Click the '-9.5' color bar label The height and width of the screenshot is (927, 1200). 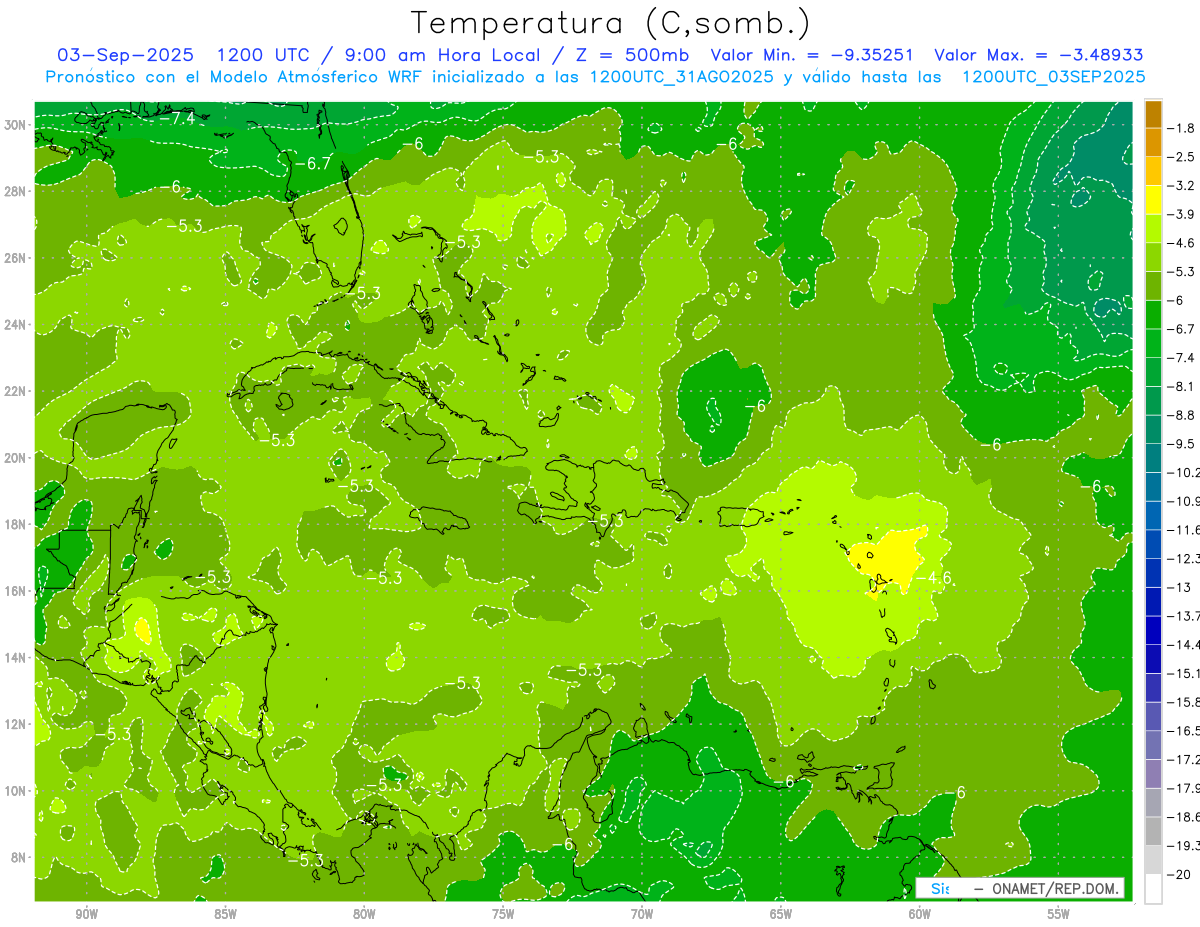coord(1182,444)
